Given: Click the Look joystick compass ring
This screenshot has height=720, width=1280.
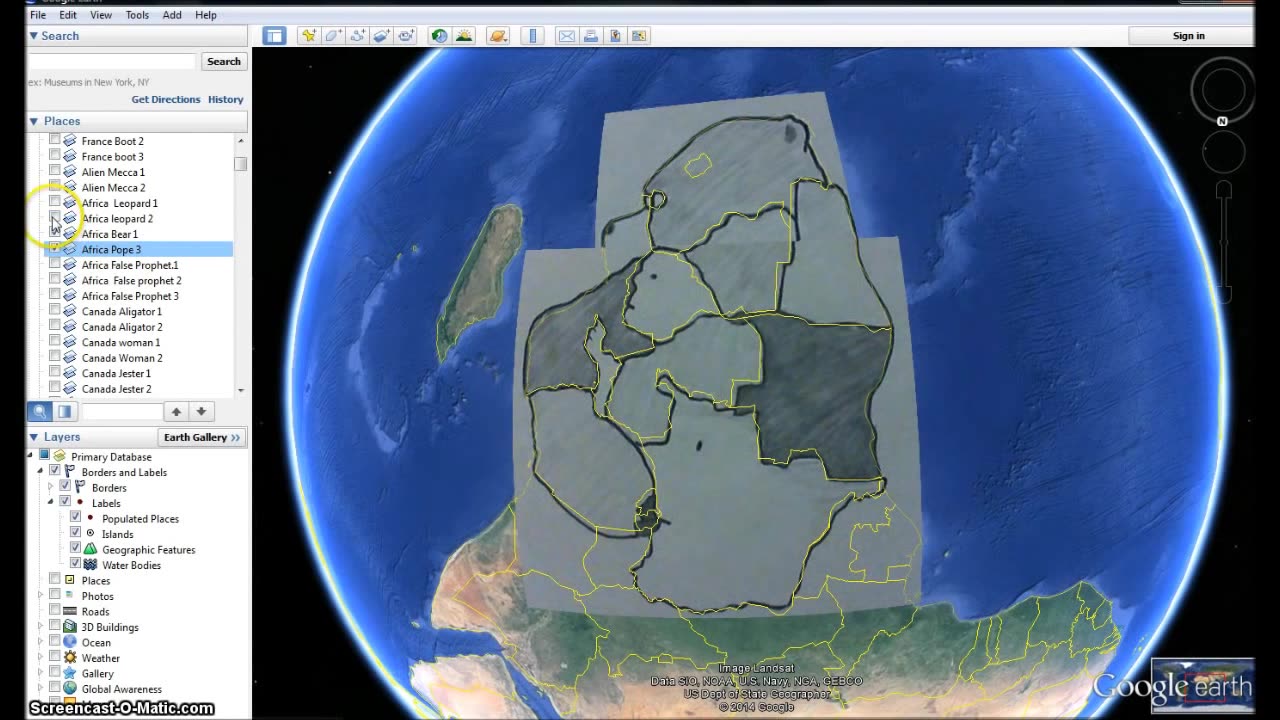Looking at the screenshot, I should click(1222, 90).
